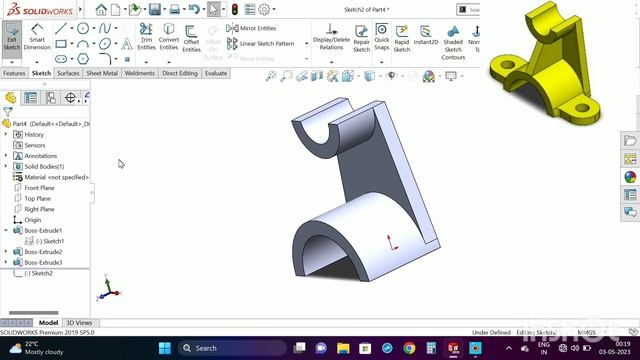Select the Sketch Fillet tool
Screen dimensions: 640x360
(105, 59)
